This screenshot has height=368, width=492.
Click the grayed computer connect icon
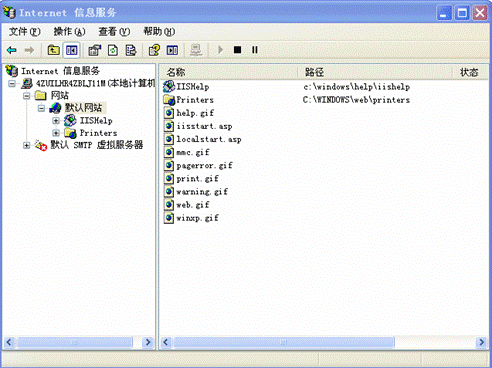click(x=196, y=50)
